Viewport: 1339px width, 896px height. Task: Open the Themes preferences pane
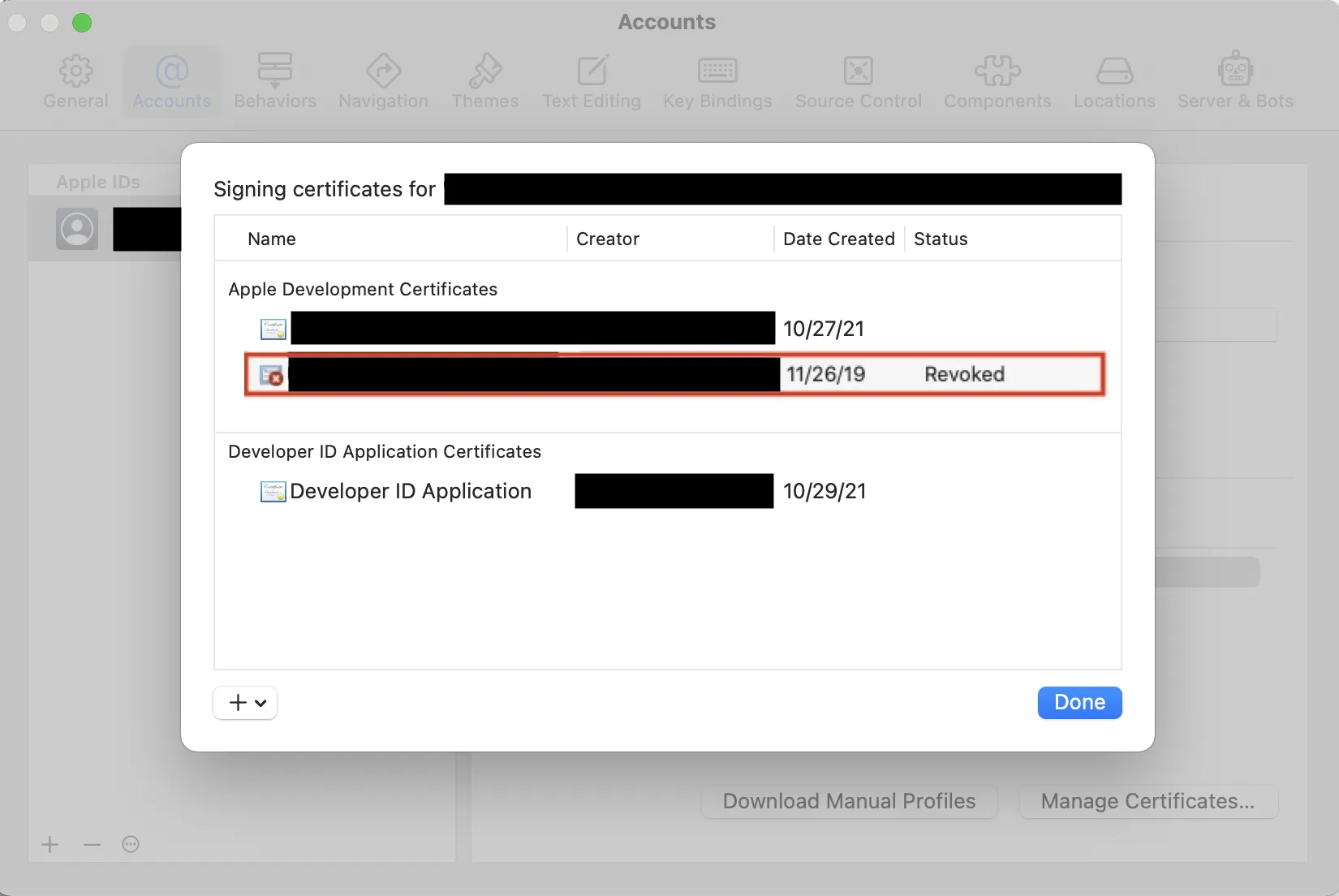484,82
